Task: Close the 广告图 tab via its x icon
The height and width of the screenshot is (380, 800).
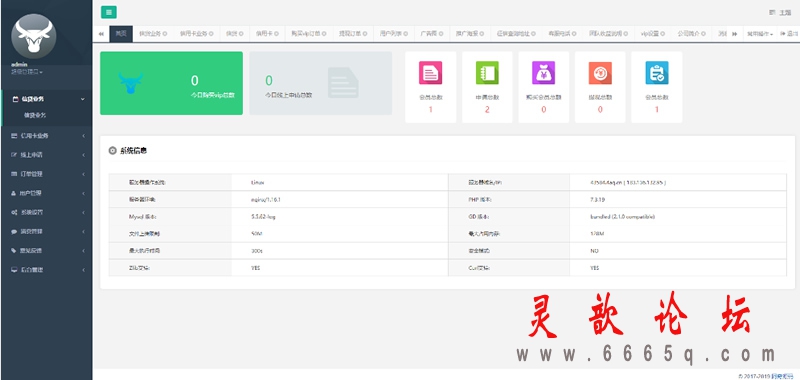Action: [x=442, y=34]
